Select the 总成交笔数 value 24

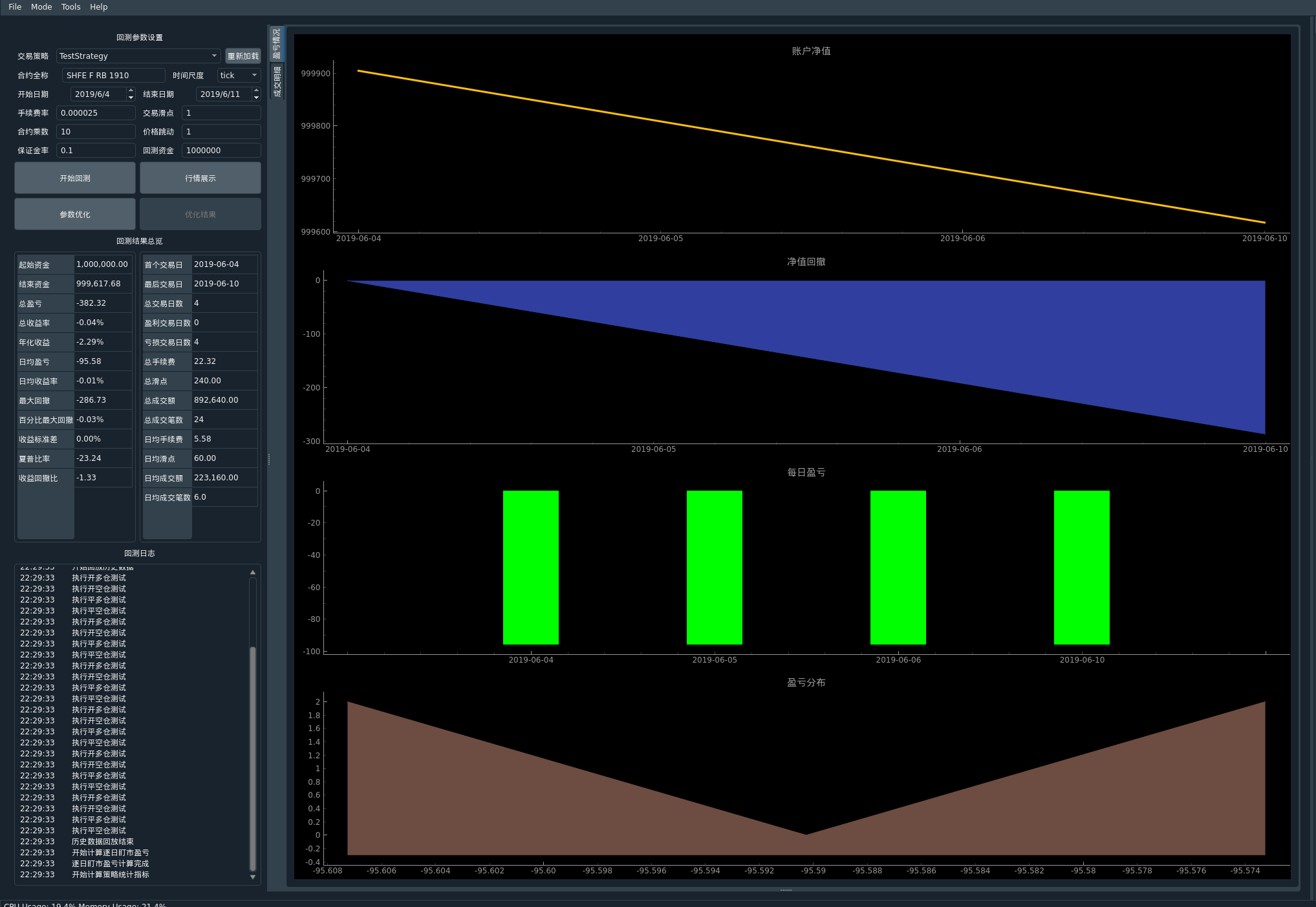(224, 420)
